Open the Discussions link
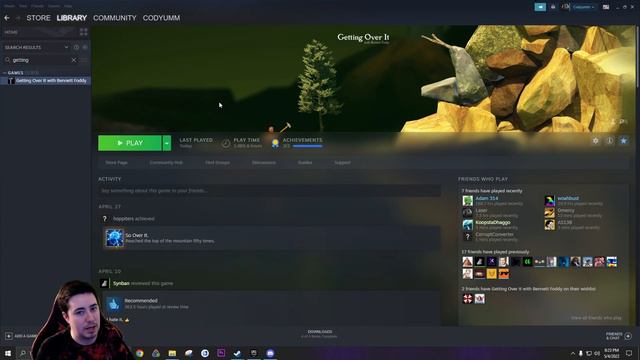 [x=264, y=162]
